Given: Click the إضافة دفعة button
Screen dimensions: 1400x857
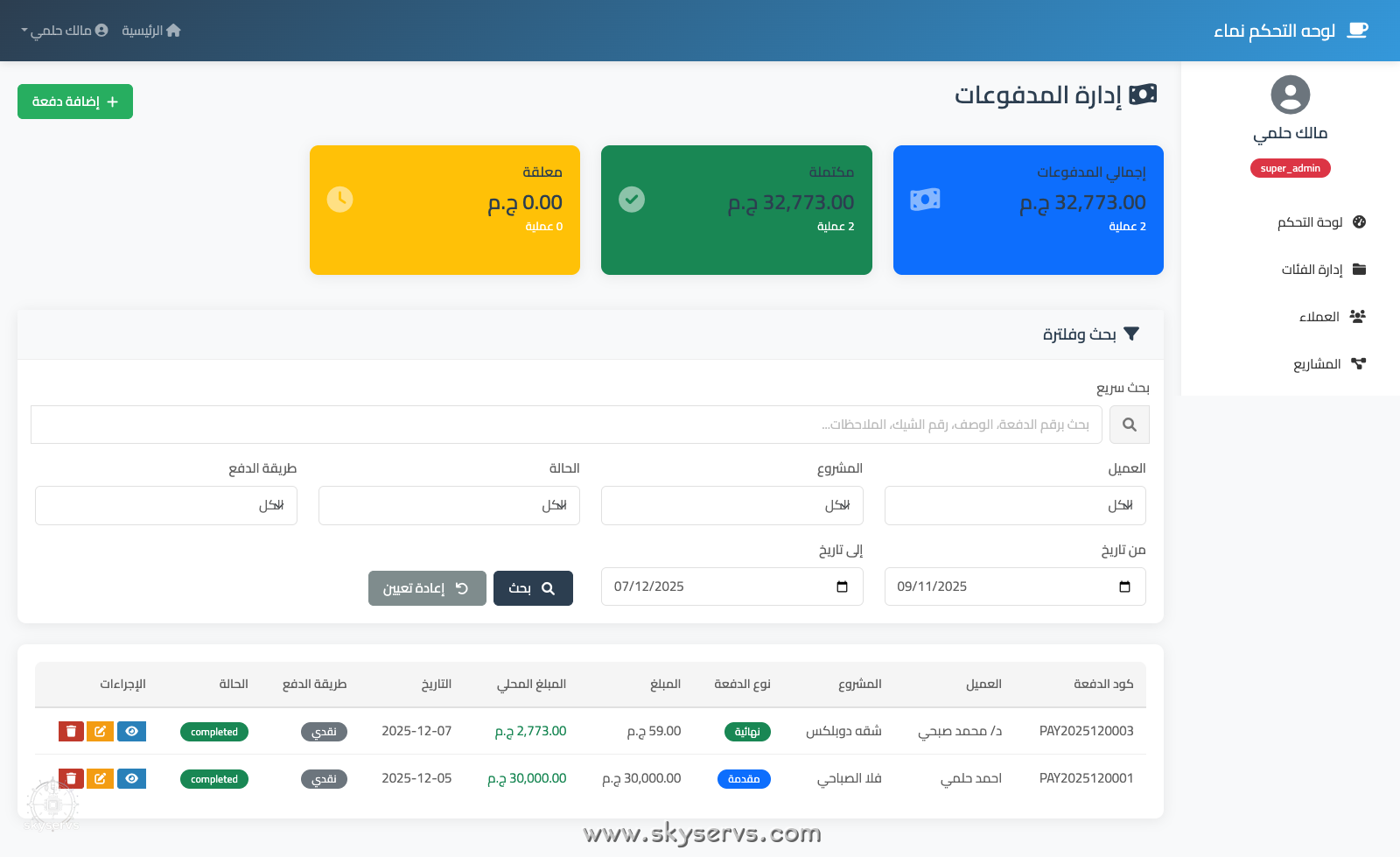Looking at the screenshot, I should tap(74, 102).
